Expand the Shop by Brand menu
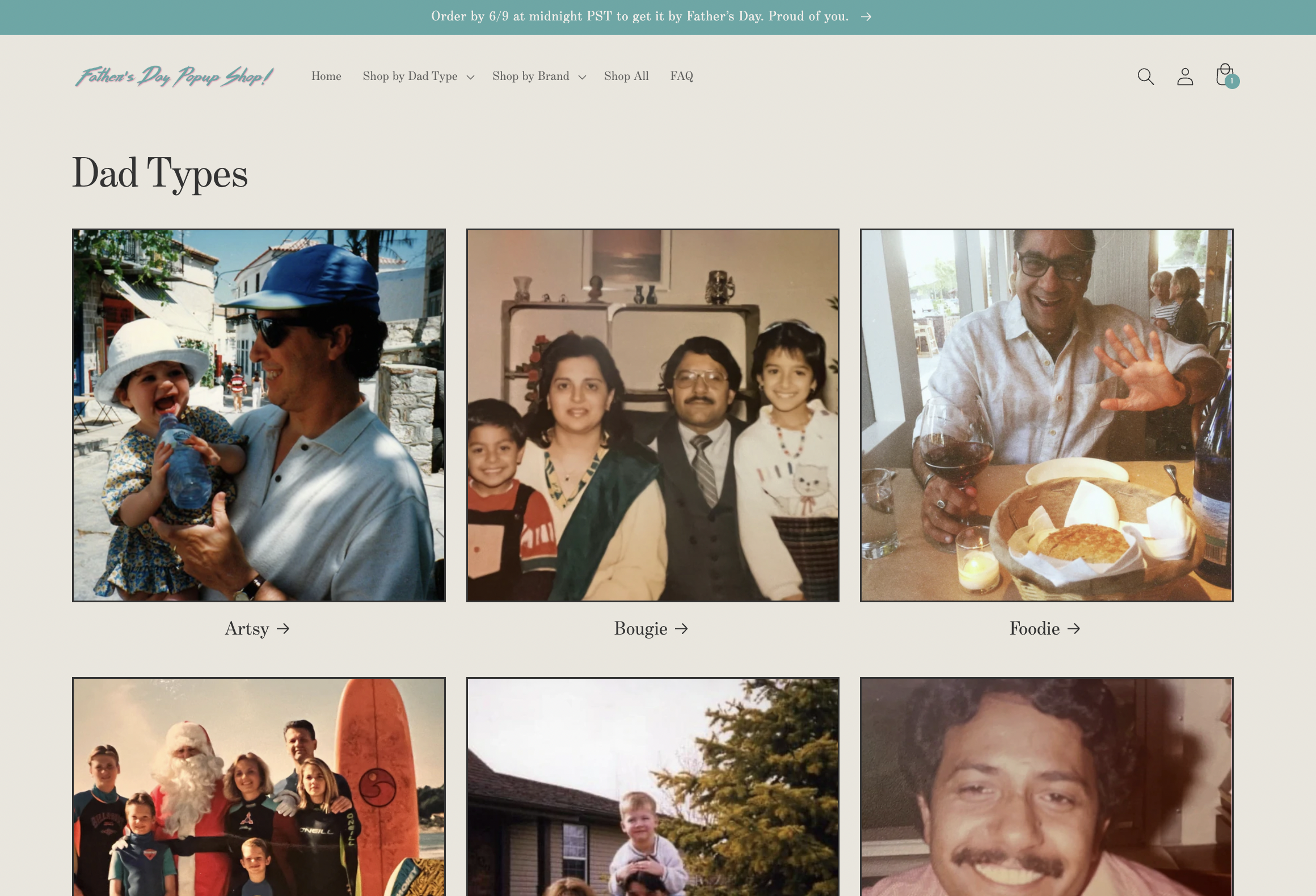Image resolution: width=1316 pixels, height=896 pixels. (530, 76)
